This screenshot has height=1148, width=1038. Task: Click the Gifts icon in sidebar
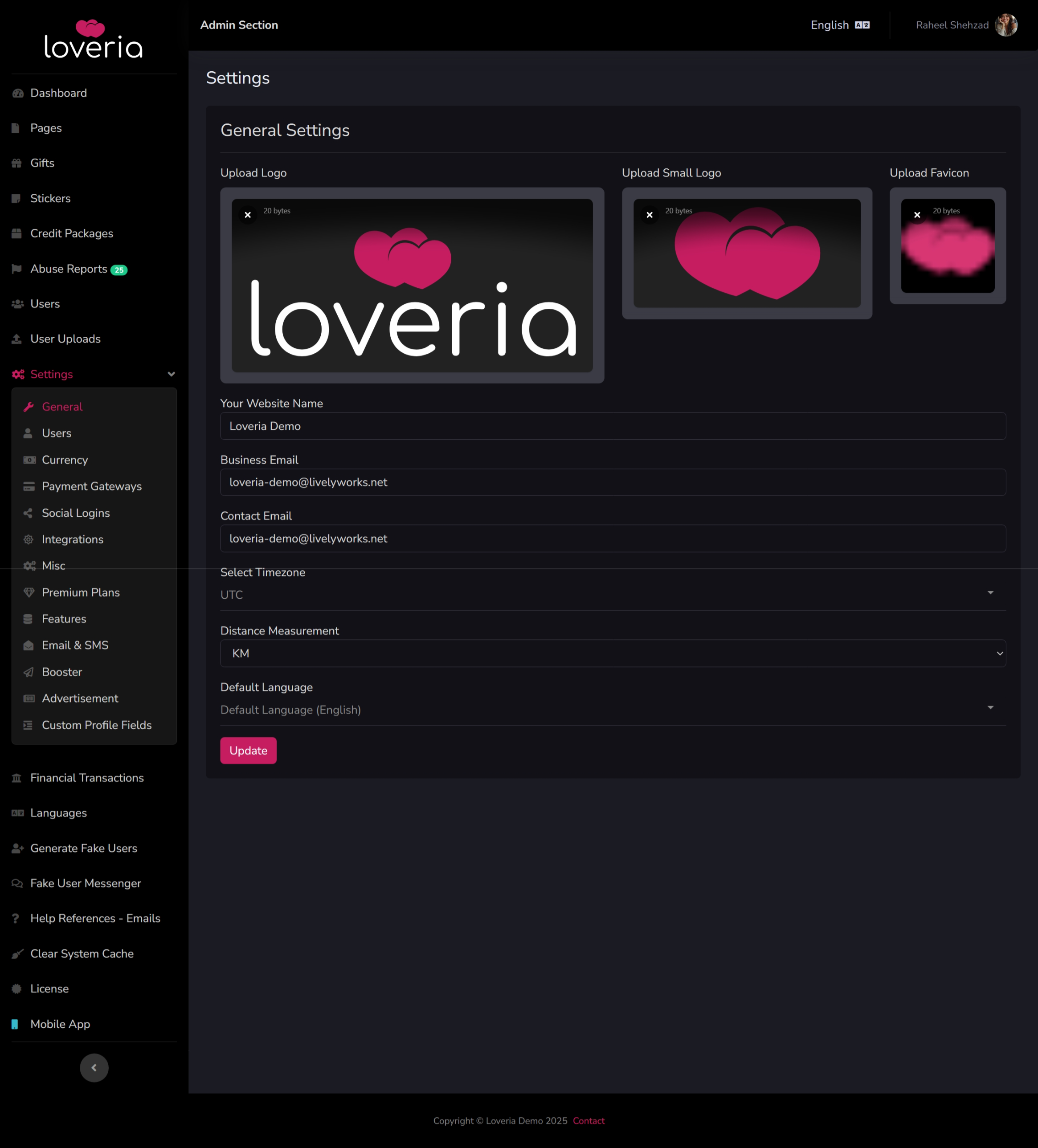coord(16,163)
